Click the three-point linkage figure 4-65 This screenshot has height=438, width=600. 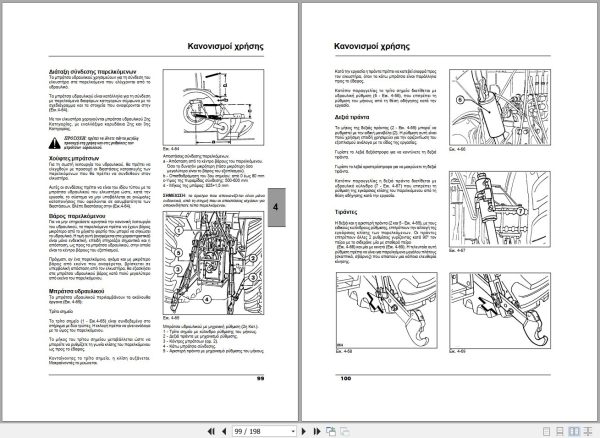213,263
